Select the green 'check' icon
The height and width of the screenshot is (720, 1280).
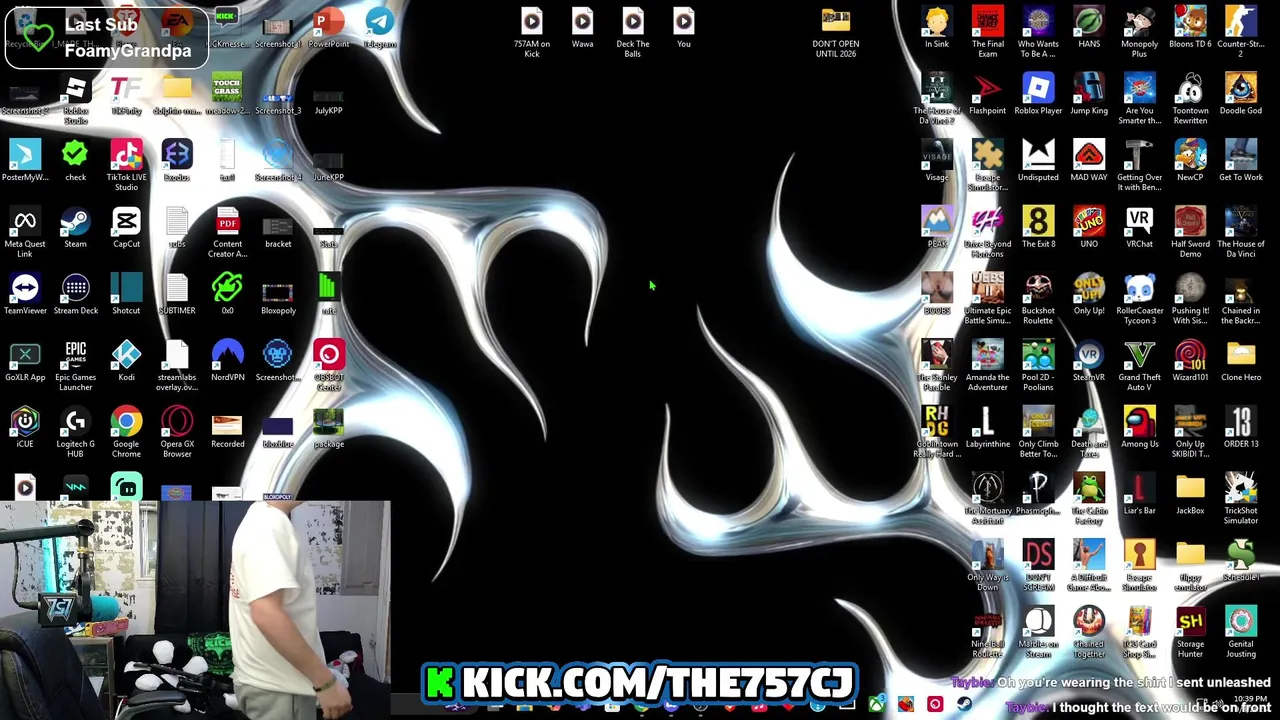(x=75, y=162)
